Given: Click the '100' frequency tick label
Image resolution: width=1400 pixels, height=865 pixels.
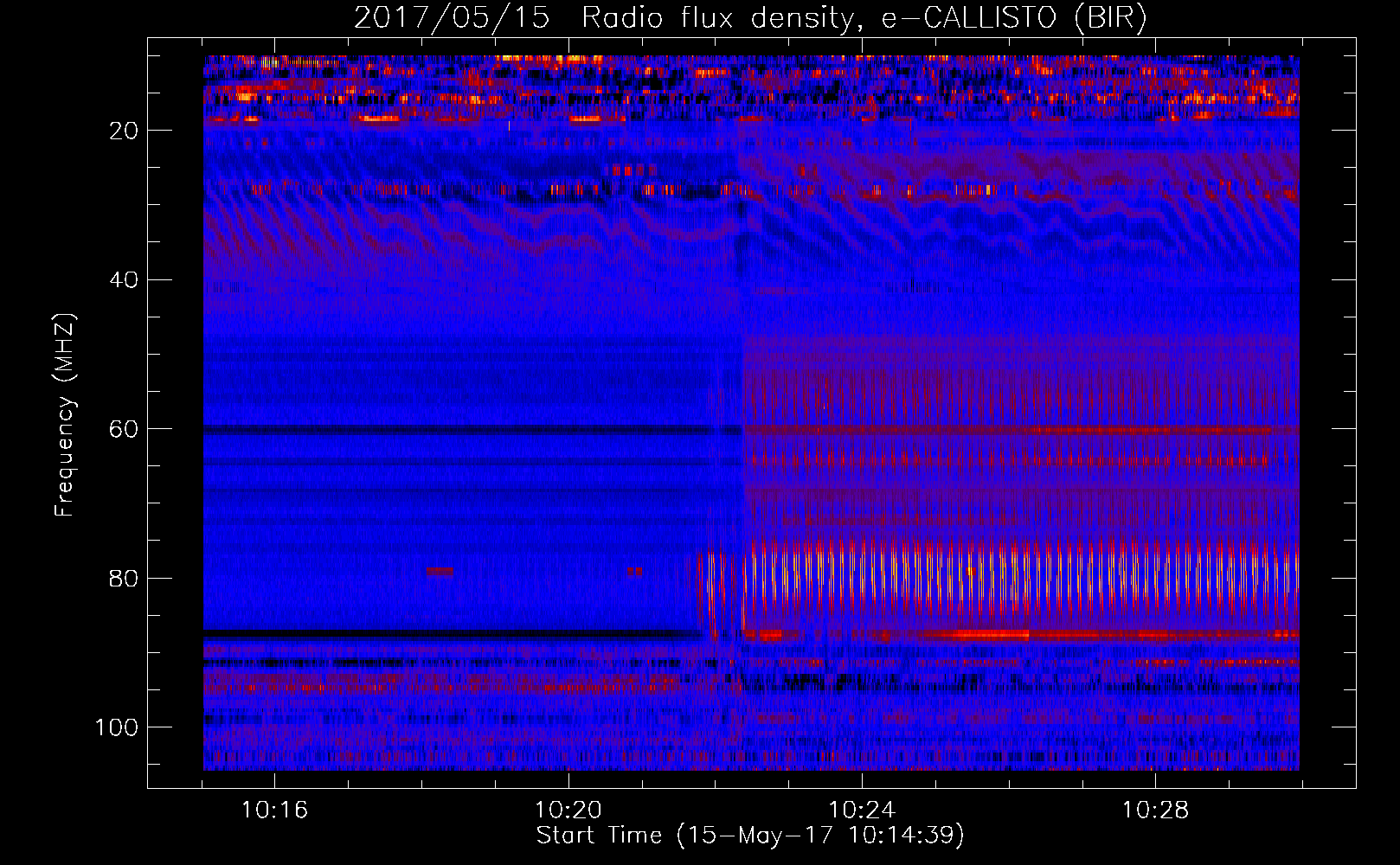Looking at the screenshot, I should point(117,727).
